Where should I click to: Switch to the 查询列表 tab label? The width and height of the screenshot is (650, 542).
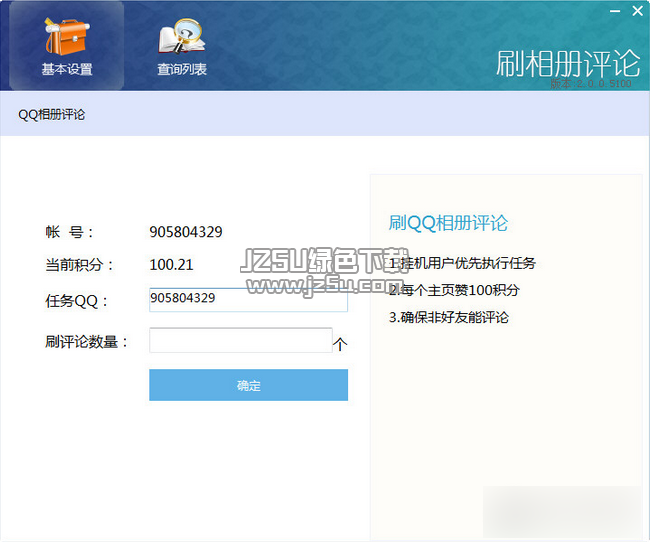182,69
